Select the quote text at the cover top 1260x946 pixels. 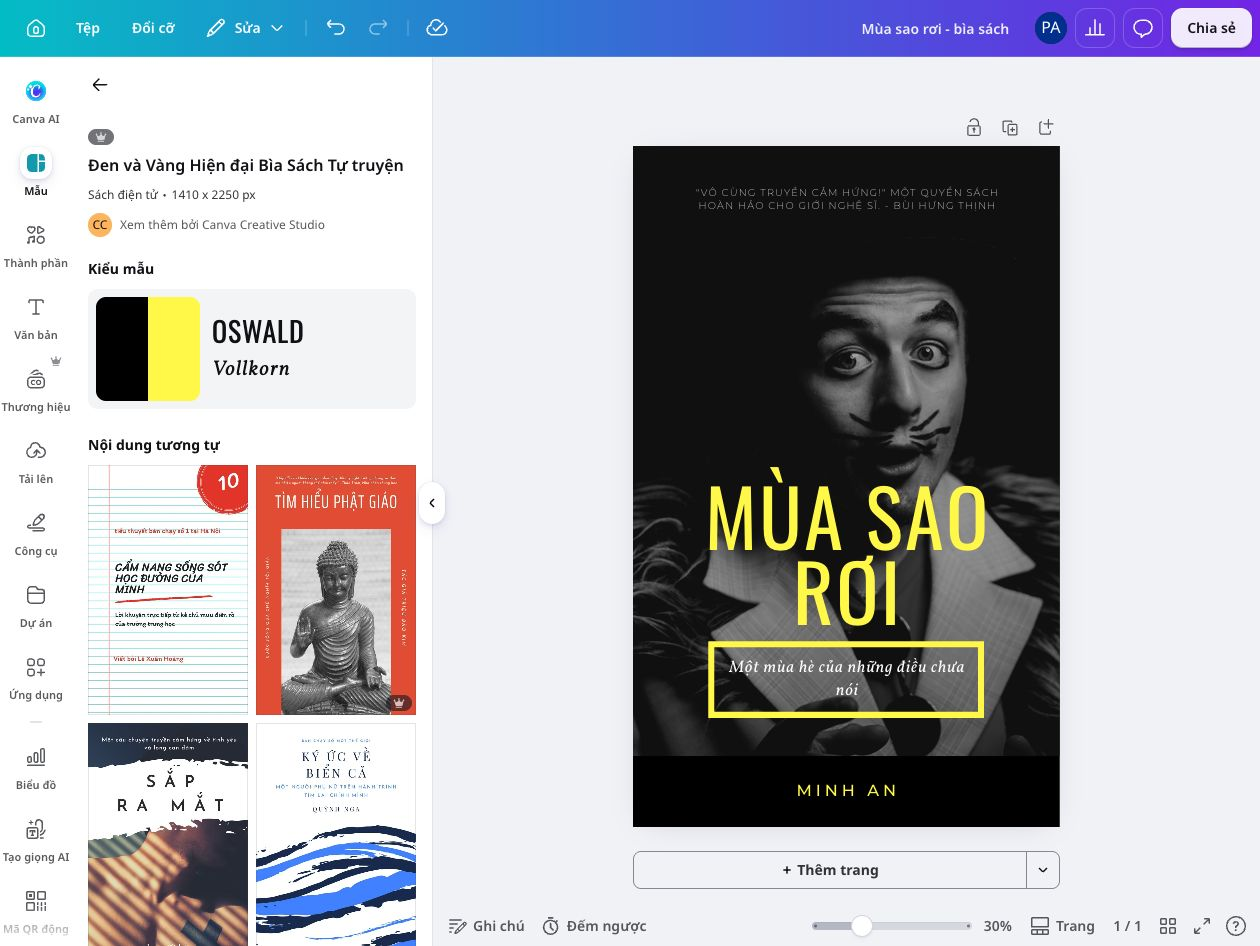pyautogui.click(x=846, y=199)
